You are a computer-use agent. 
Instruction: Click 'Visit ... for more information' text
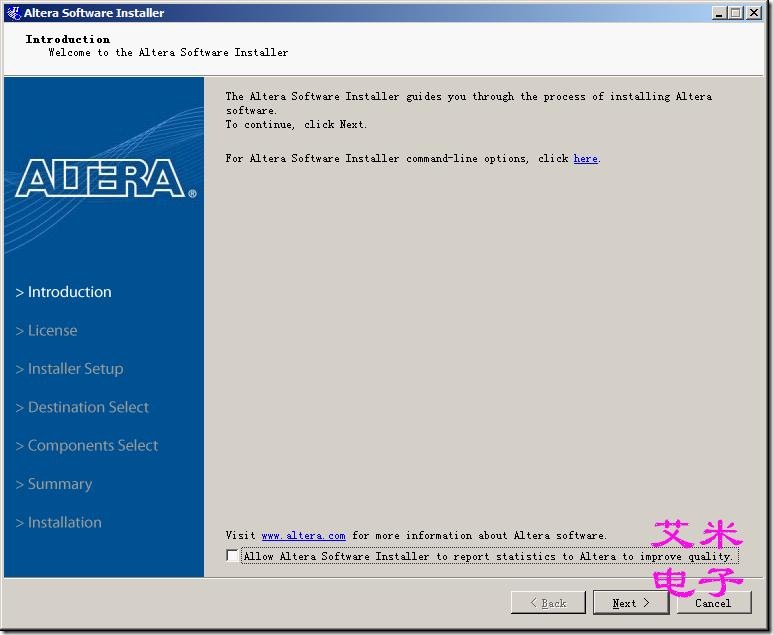click(x=416, y=535)
